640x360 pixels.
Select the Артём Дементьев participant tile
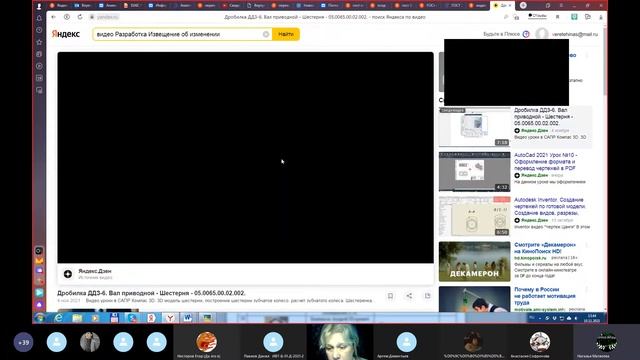406,343
